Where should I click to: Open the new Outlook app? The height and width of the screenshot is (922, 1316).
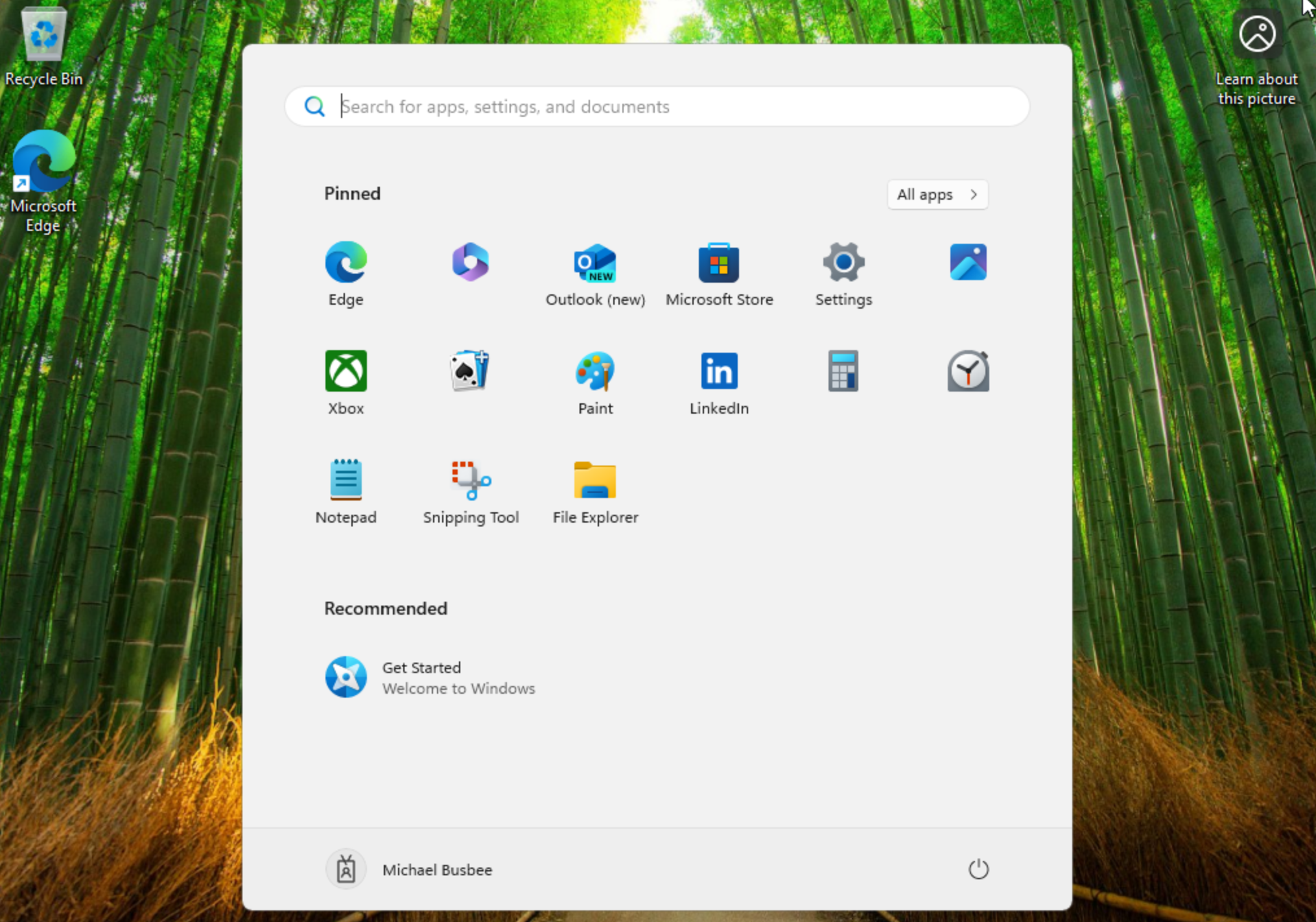pyautogui.click(x=594, y=272)
